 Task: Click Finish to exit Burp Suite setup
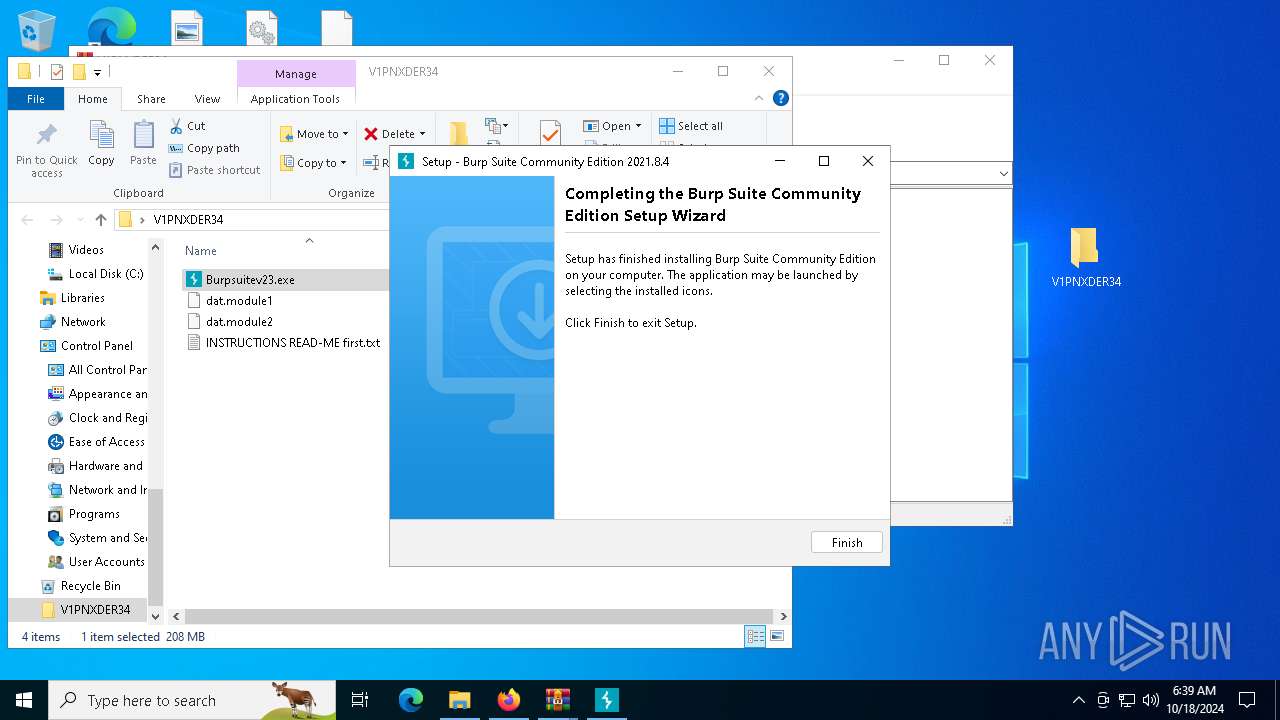846,542
